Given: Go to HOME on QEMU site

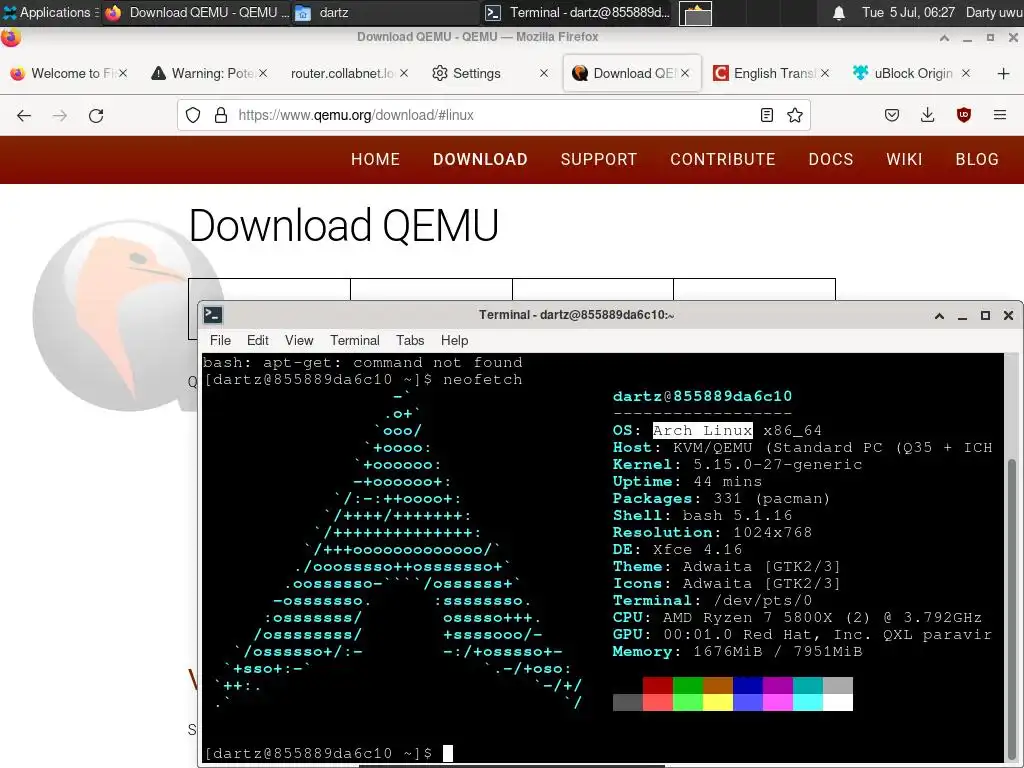Looking at the screenshot, I should [376, 159].
